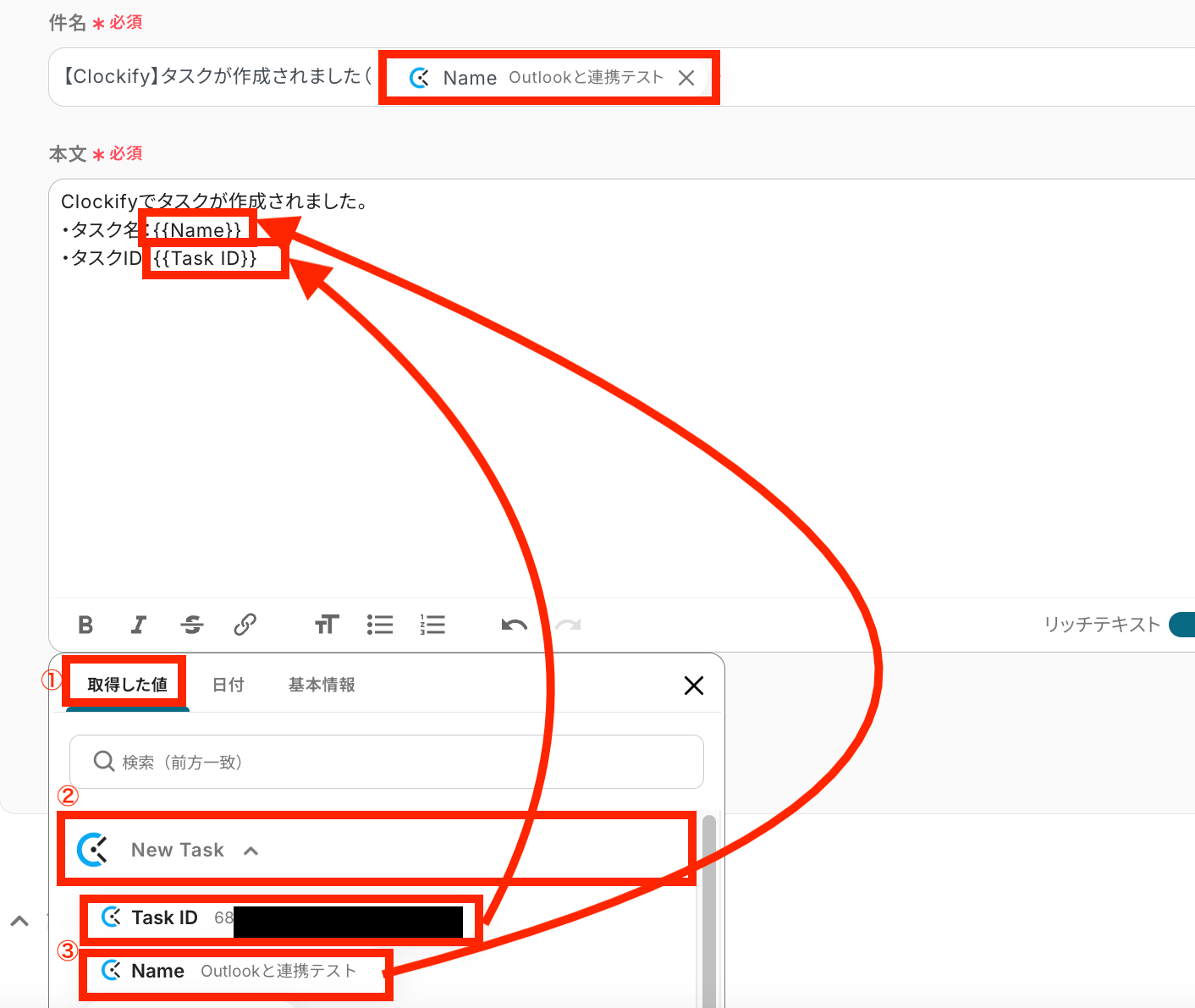Screen dimensions: 1195x1008
Task: Click the Clockify icon next to Task ID
Action: (111, 917)
